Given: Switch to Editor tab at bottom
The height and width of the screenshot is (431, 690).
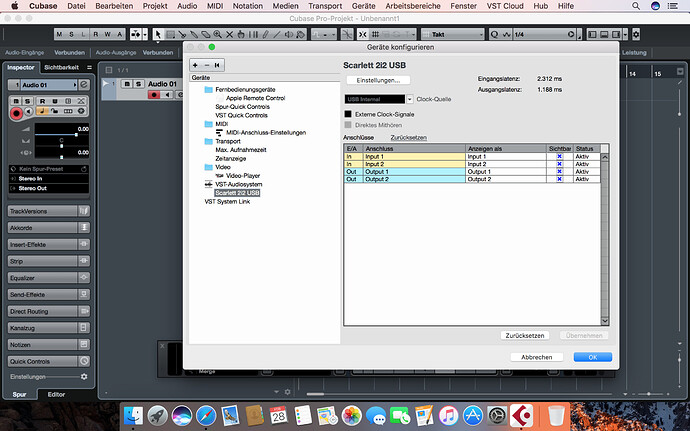Looking at the screenshot, I should pyautogui.click(x=56, y=394).
